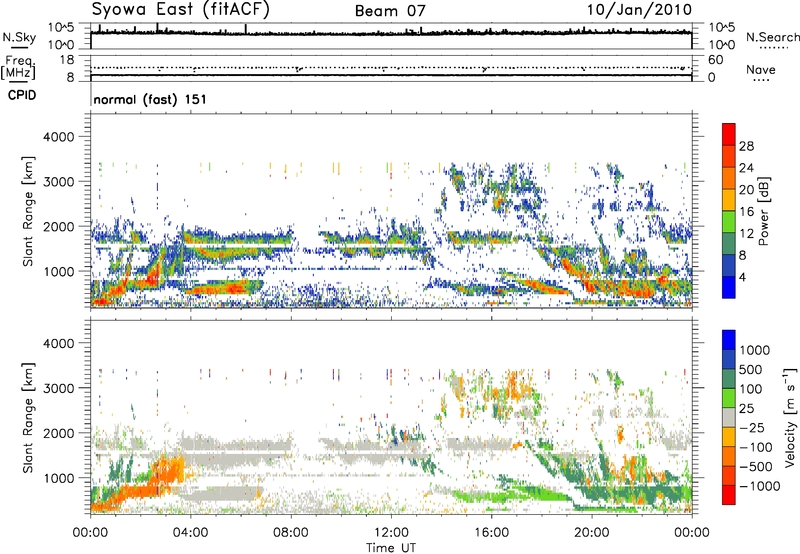The image size is (800, 554).
Task: Click the '500' label on the Velocity colorbar
Action: point(753,369)
